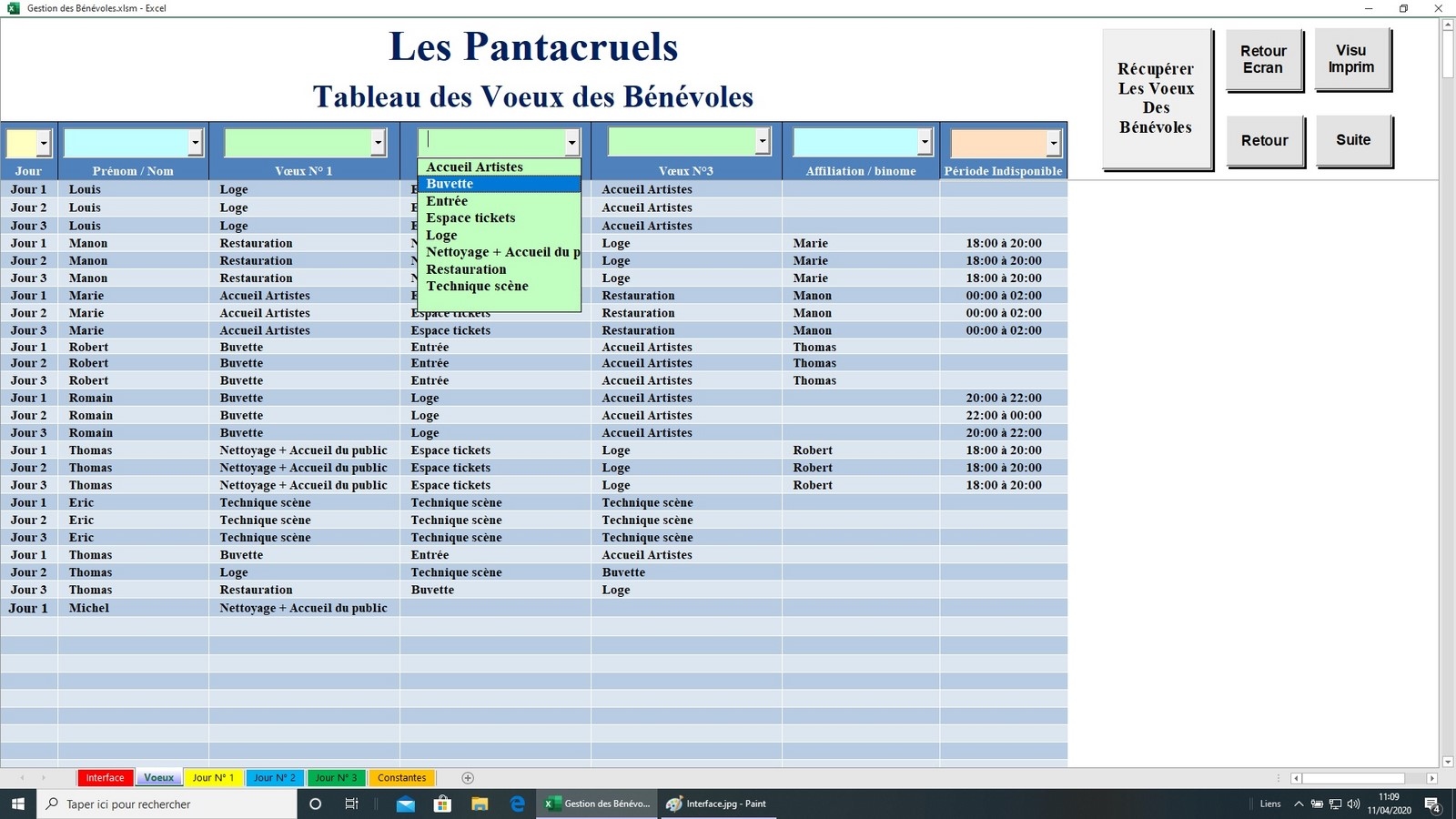Open the Prénom / Nom filter dropdown

coord(195,143)
